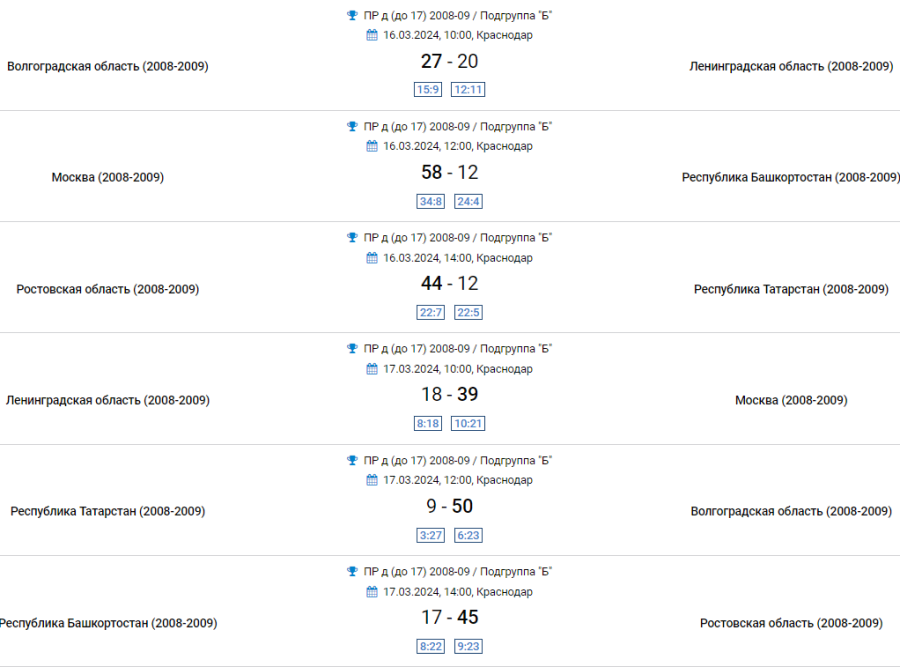900x667 pixels.
Task: Open right team Республика Татарстан (2008-2009) link
Action: tap(791, 290)
